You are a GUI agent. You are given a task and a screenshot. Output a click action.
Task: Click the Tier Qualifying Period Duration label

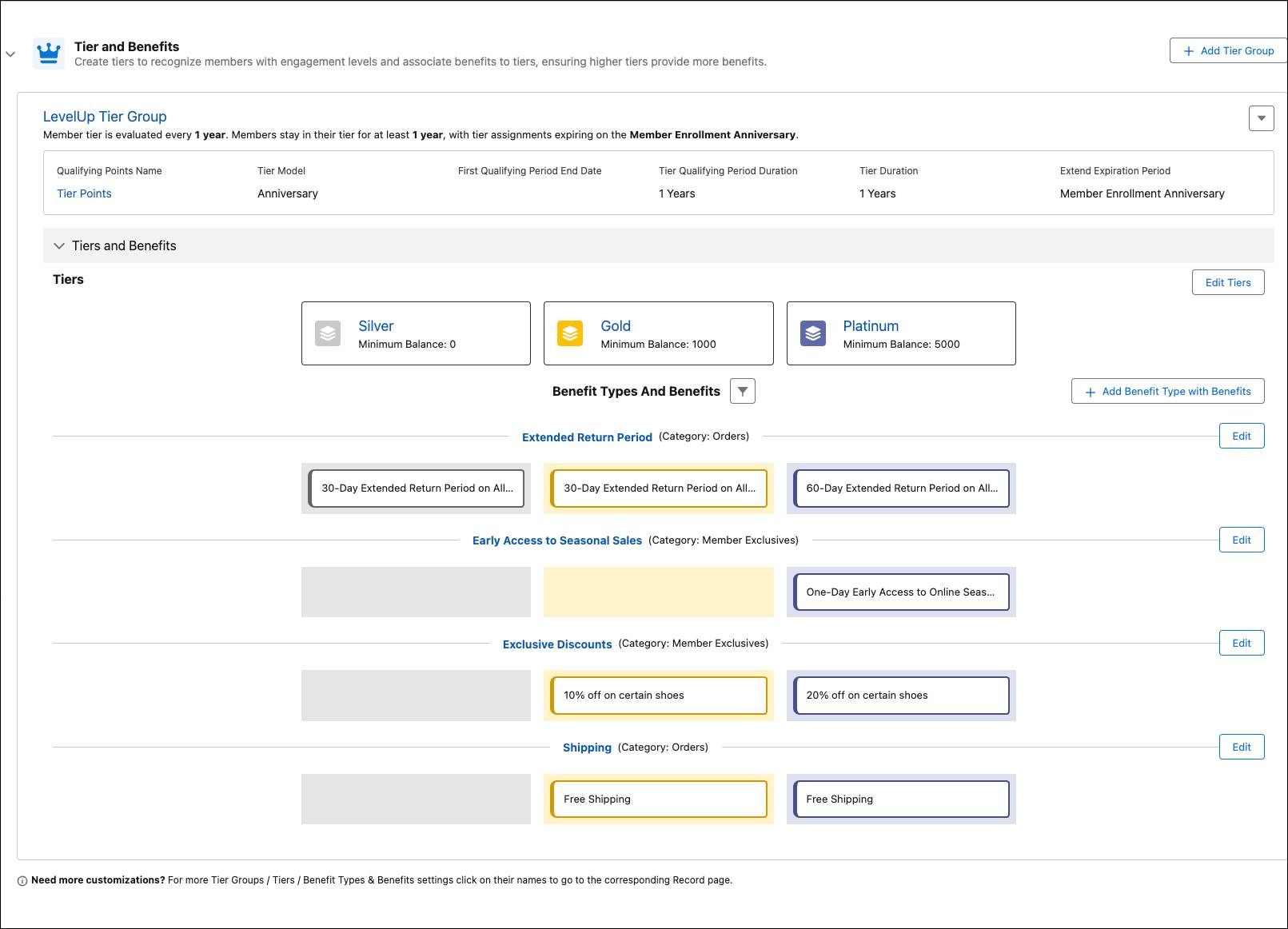pos(728,171)
